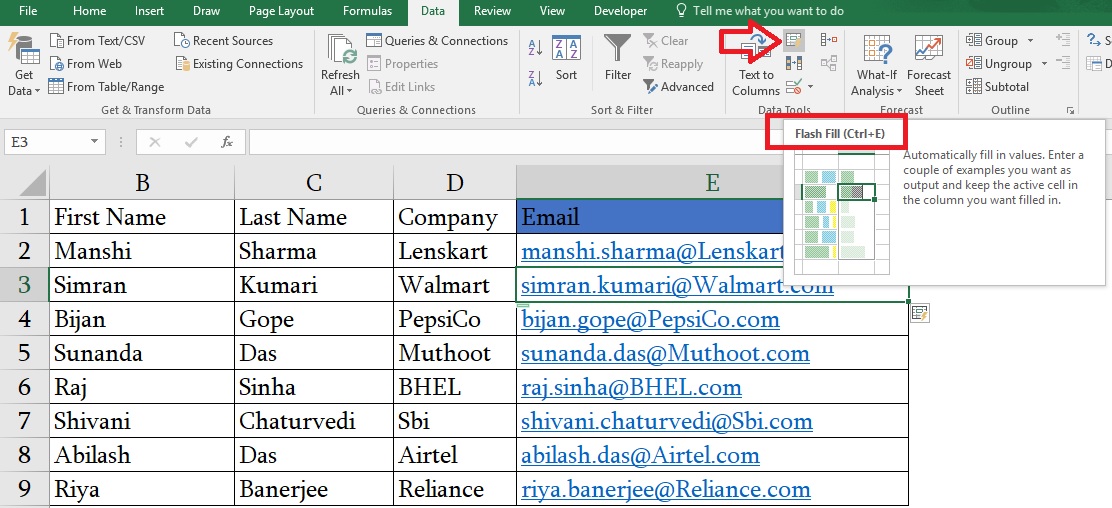Select row 5 header

(x=24, y=353)
